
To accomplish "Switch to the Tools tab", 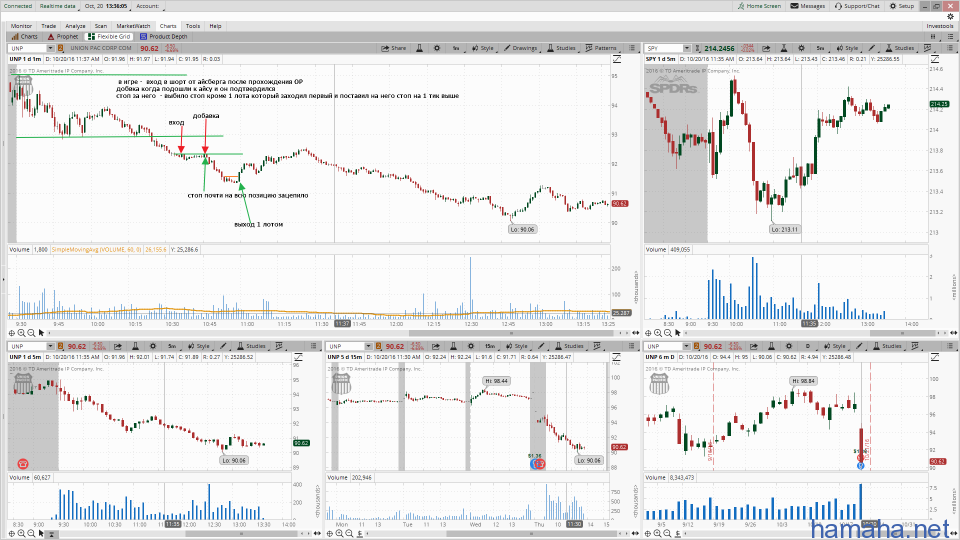I will coord(193,26).
